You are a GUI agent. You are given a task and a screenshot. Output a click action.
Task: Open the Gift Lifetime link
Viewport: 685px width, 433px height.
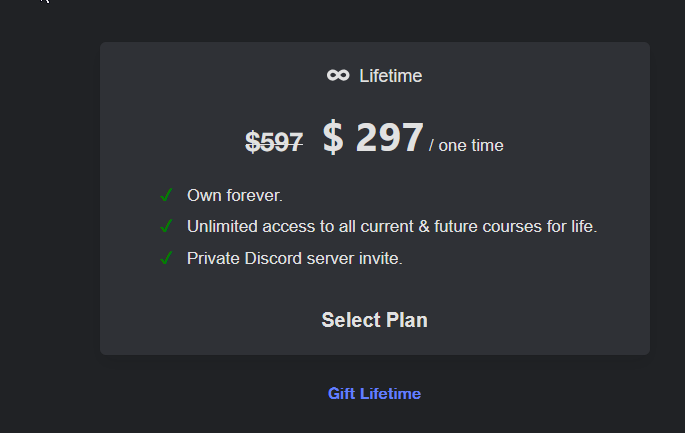374,394
